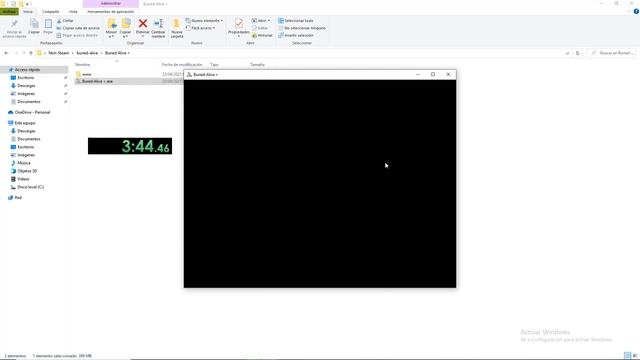Select the Buried Alive exe file
The width and height of the screenshot is (640, 360).
(x=97, y=81)
